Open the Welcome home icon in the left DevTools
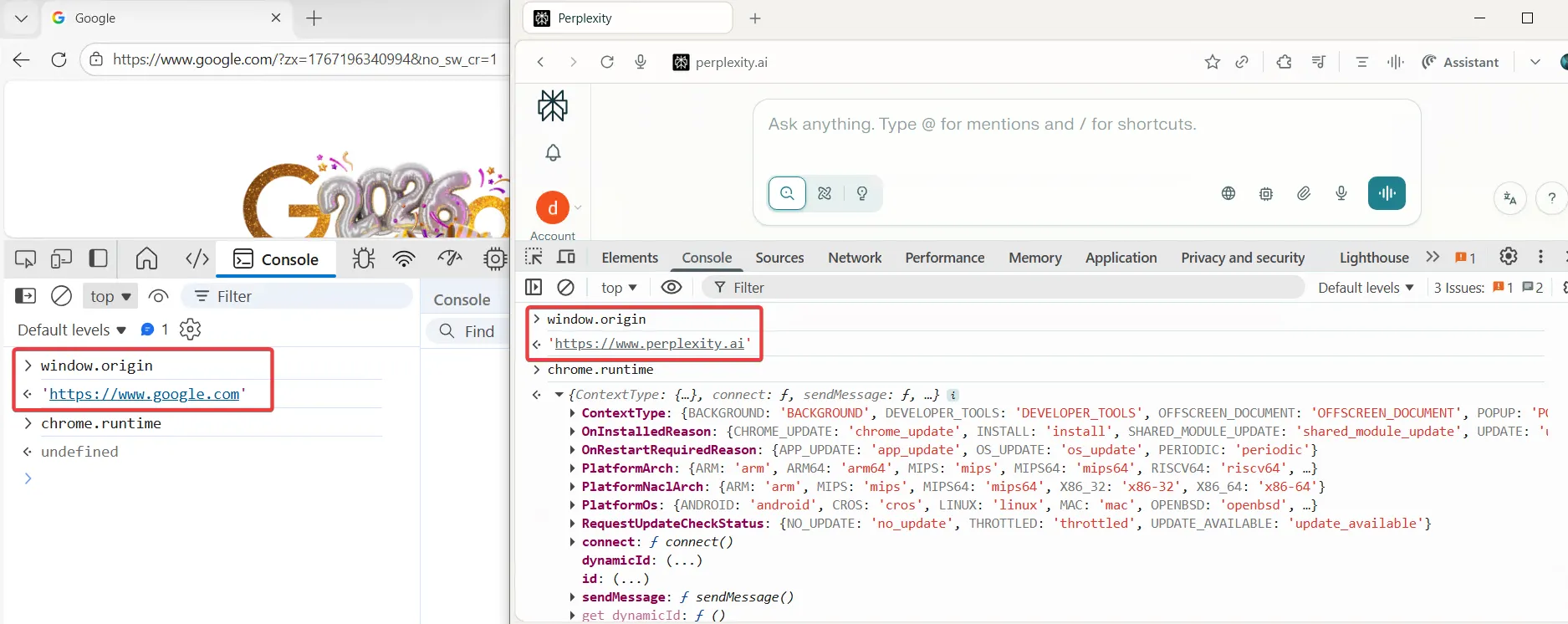1568x624 pixels. click(x=147, y=259)
